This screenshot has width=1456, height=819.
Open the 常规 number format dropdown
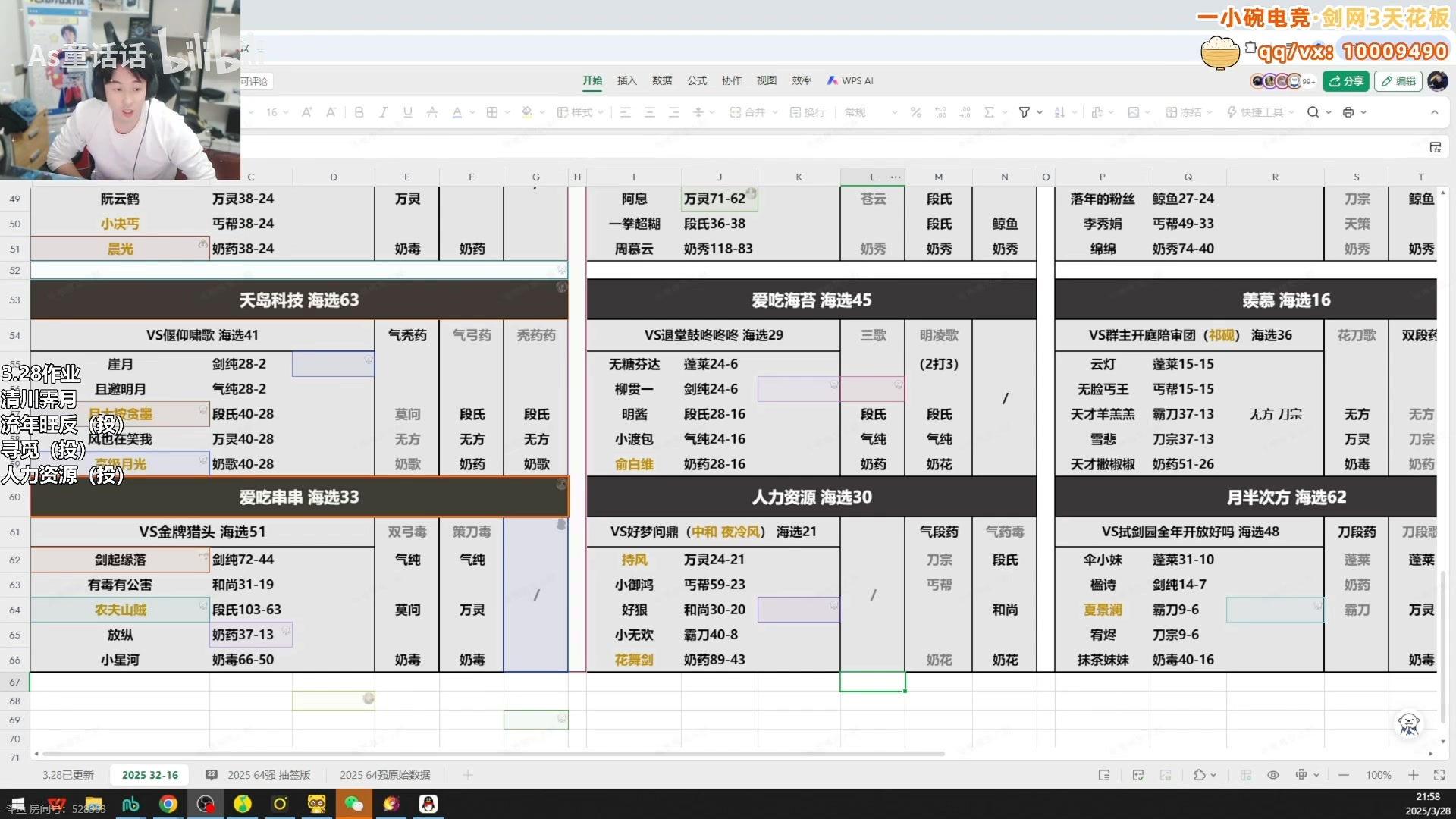pyautogui.click(x=871, y=112)
